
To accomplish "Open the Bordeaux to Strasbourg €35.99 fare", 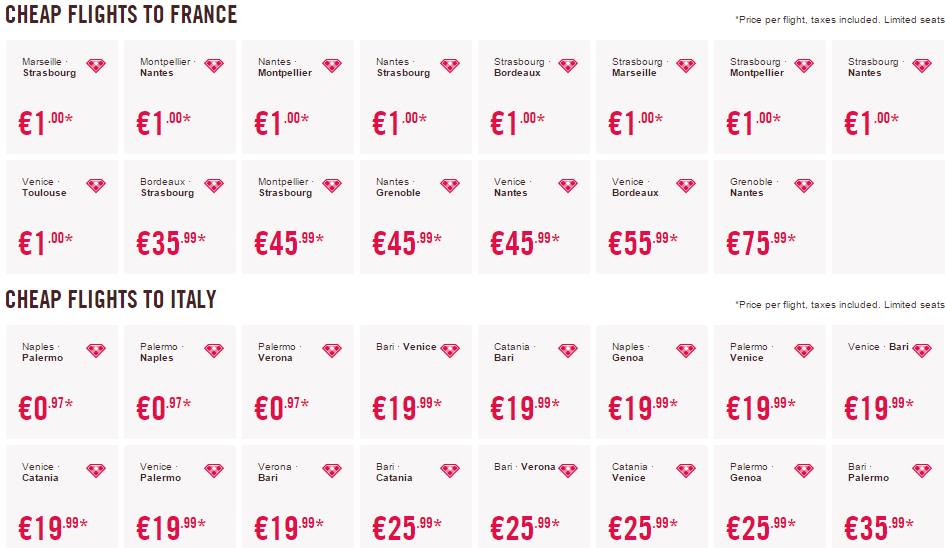I will pos(173,242).
